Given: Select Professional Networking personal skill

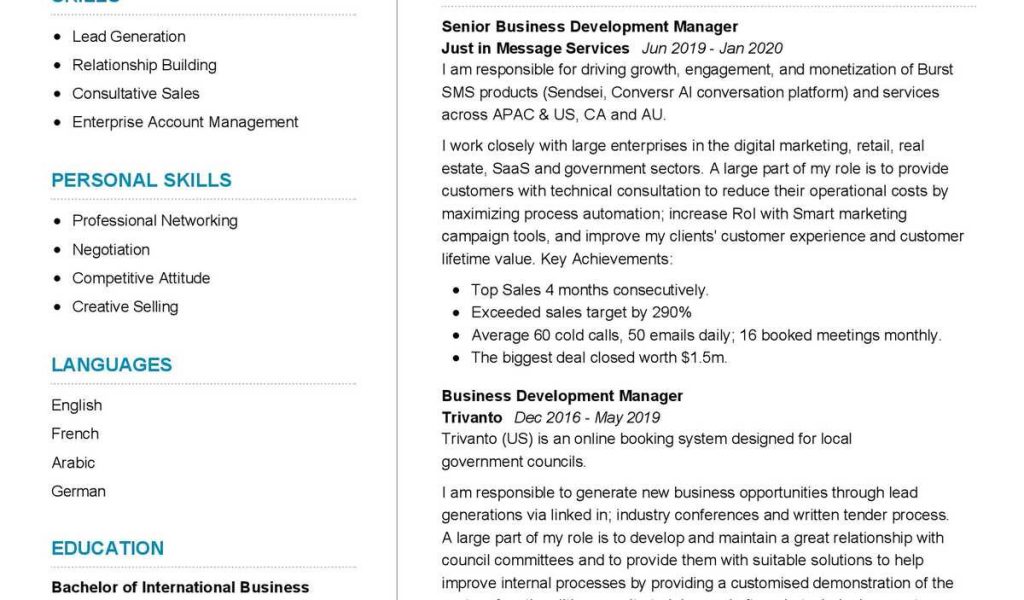Looking at the screenshot, I should (x=154, y=221).
